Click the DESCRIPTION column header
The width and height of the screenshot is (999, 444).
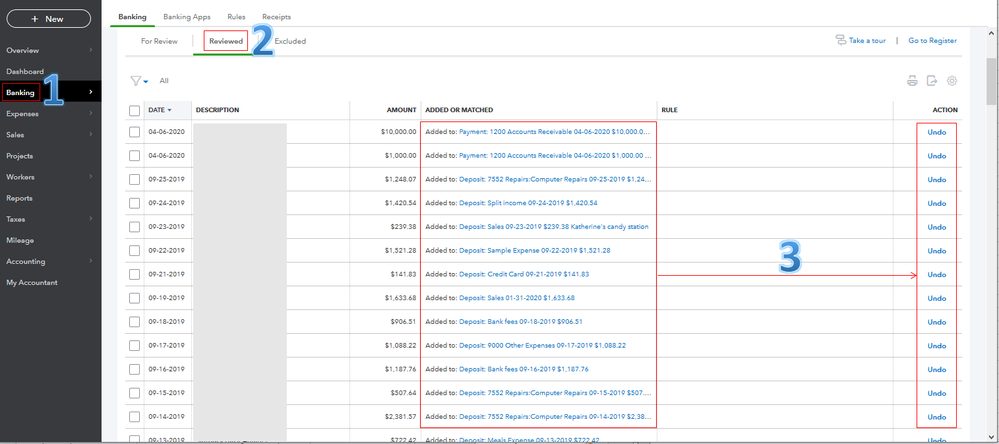pos(217,110)
